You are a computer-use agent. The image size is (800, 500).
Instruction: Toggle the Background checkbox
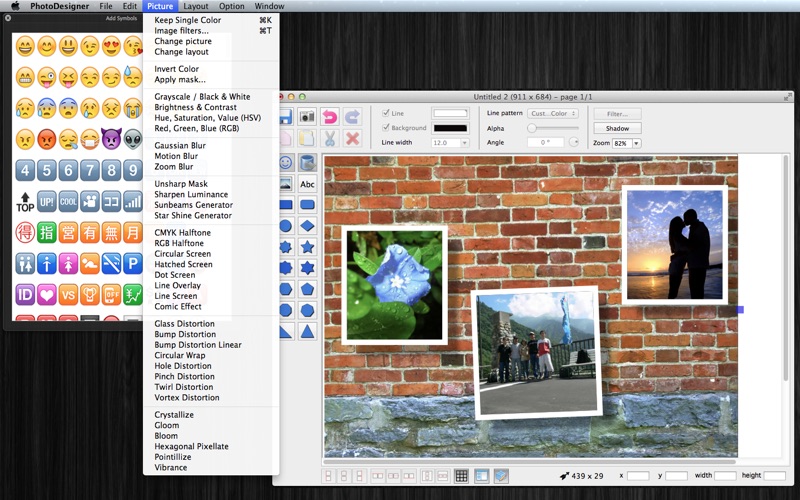(x=386, y=128)
